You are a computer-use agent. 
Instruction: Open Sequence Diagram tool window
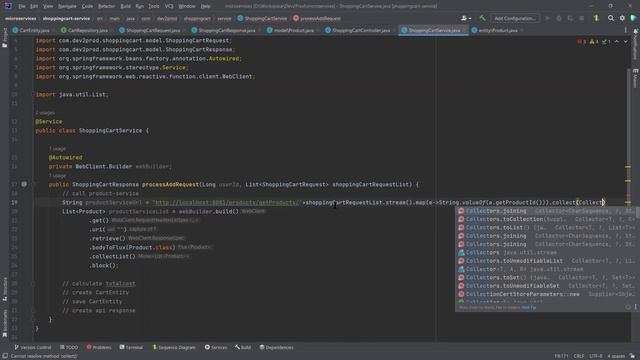coord(173,347)
